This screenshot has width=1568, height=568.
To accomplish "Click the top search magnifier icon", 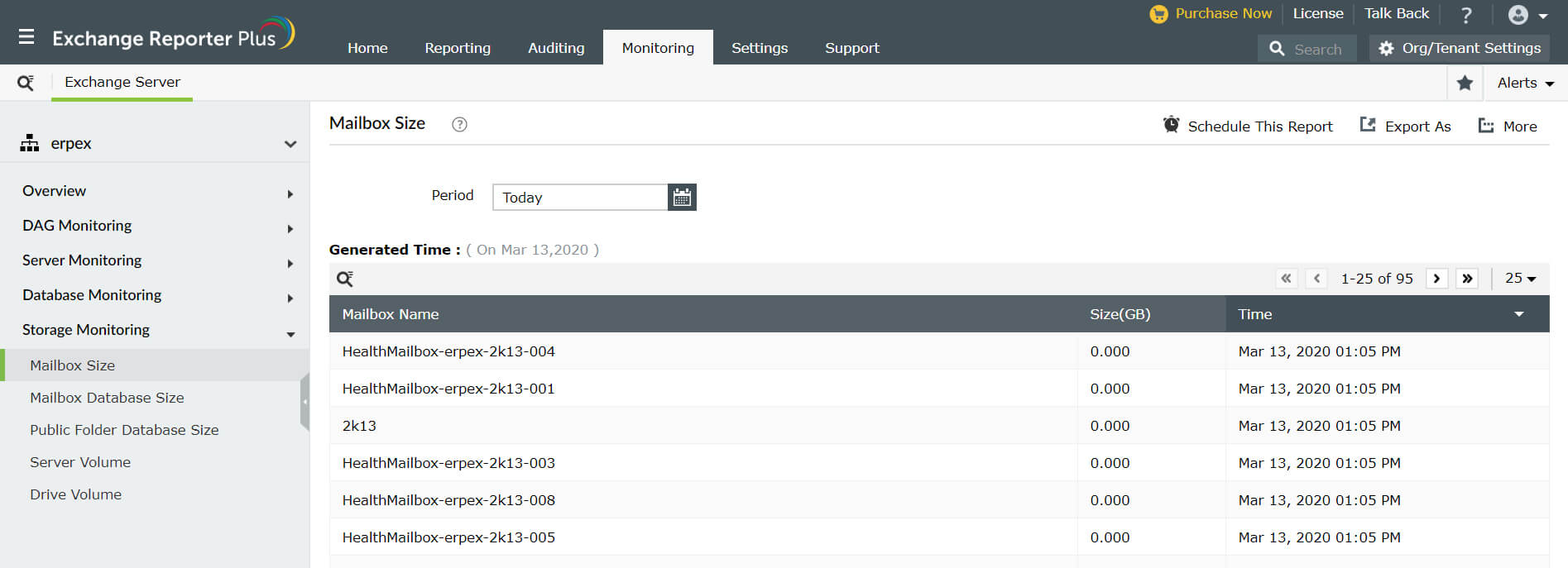I will (x=1277, y=49).
